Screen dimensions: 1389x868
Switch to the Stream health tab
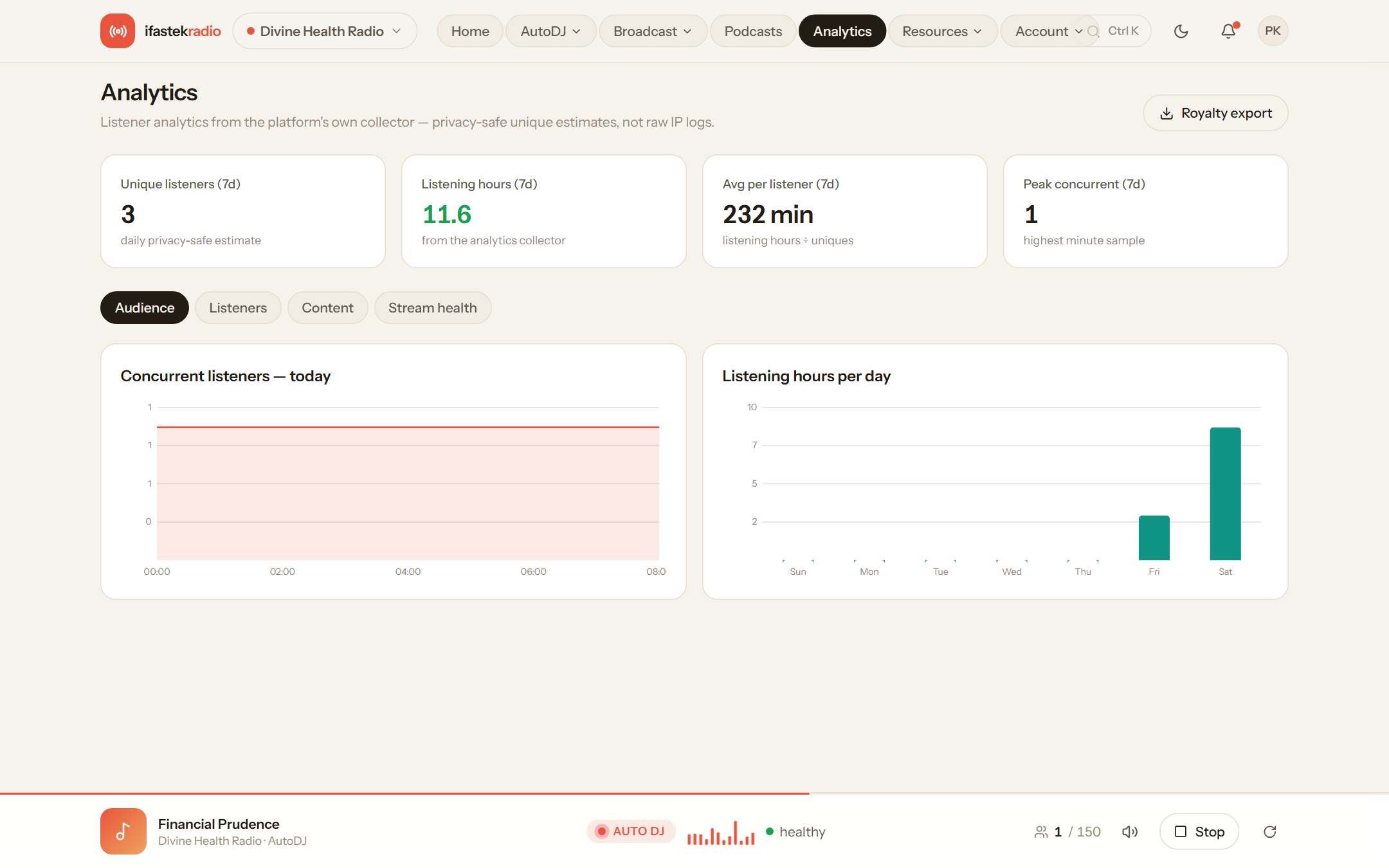pyautogui.click(x=433, y=307)
